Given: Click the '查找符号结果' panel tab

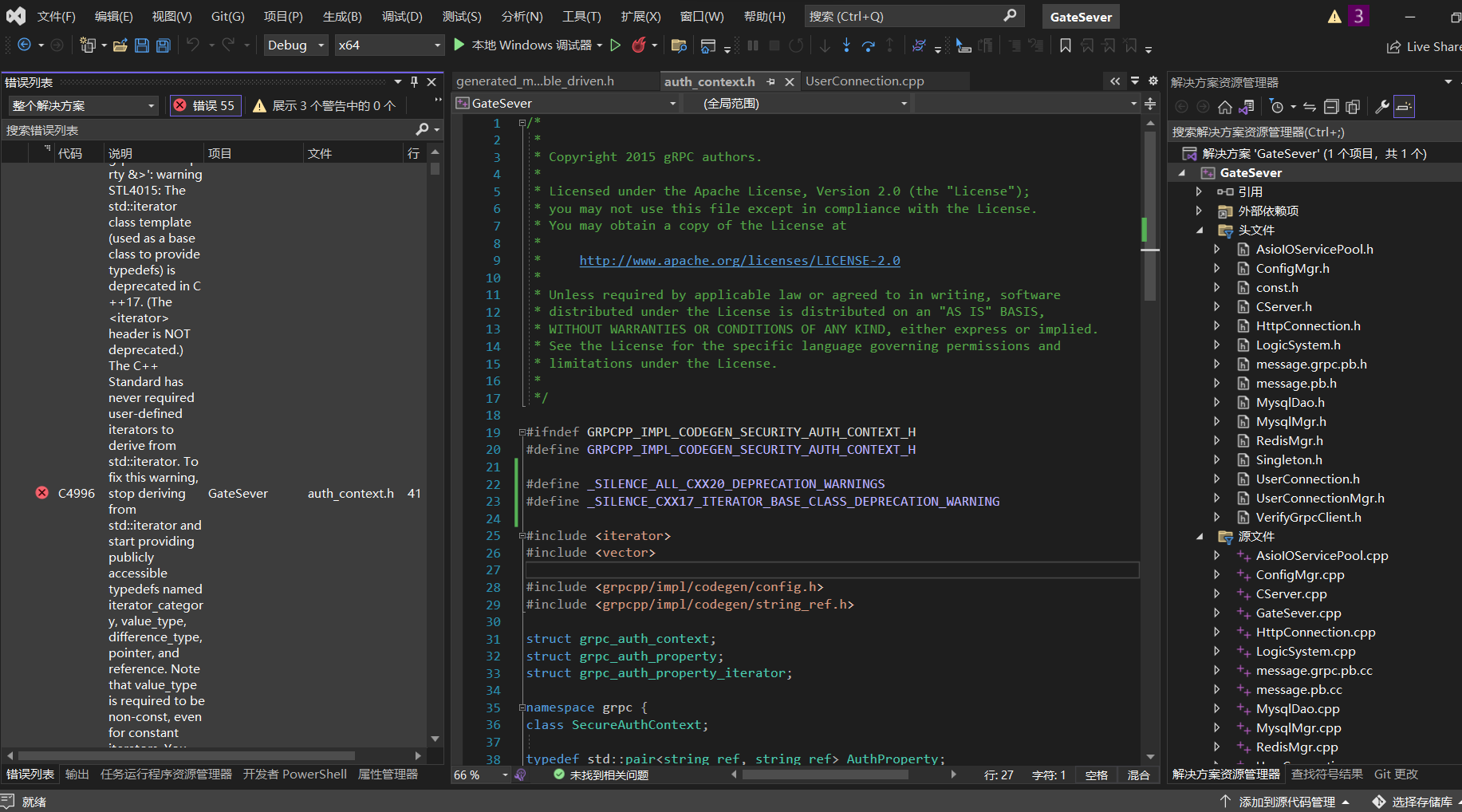Looking at the screenshot, I should (1327, 774).
